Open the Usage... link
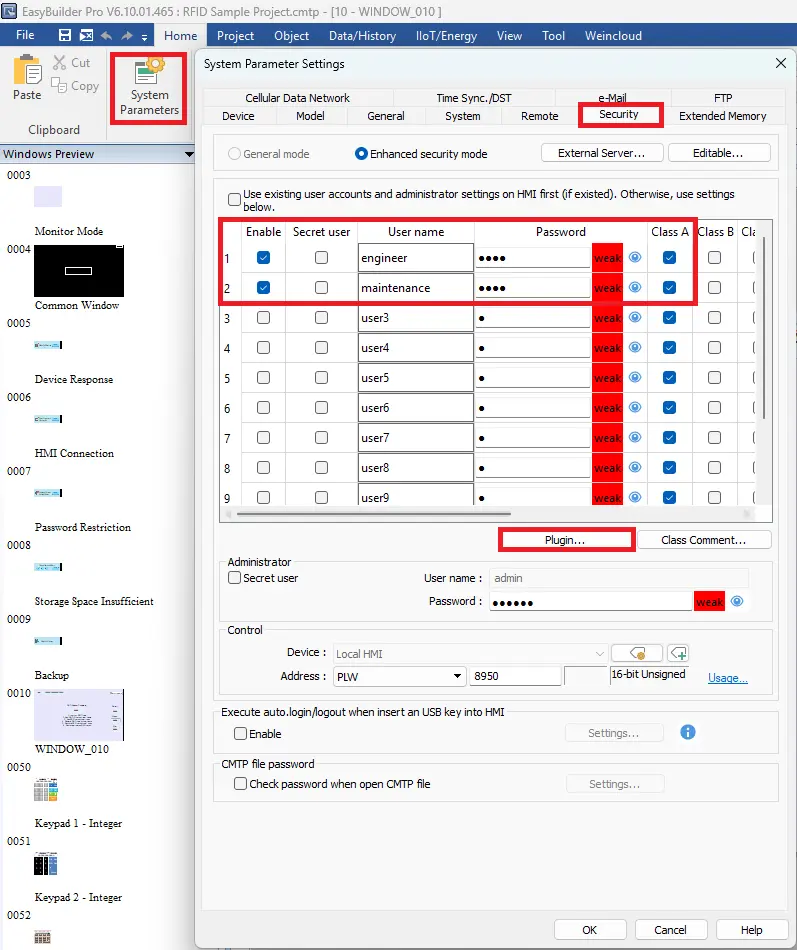This screenshot has height=950, width=797. [x=727, y=678]
